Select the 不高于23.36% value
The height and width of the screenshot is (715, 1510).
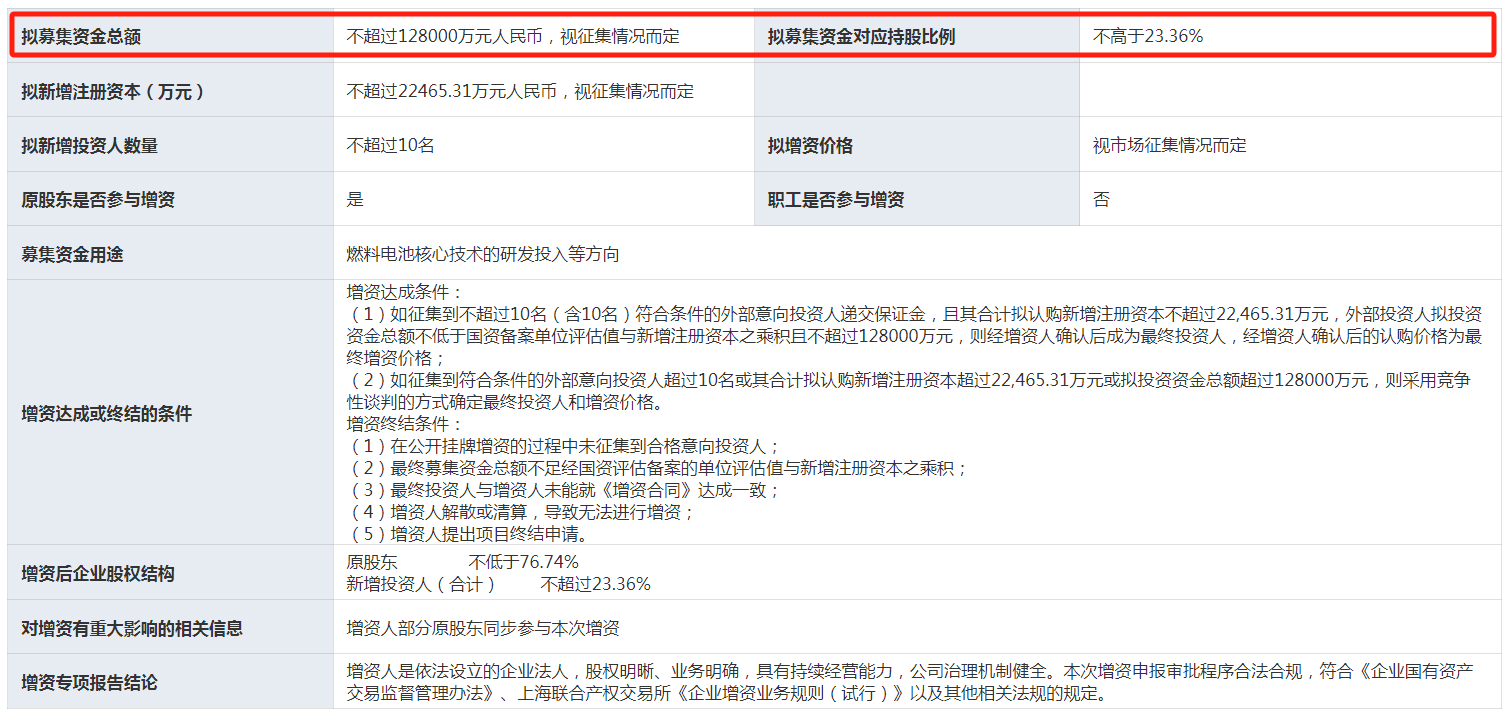(1148, 37)
